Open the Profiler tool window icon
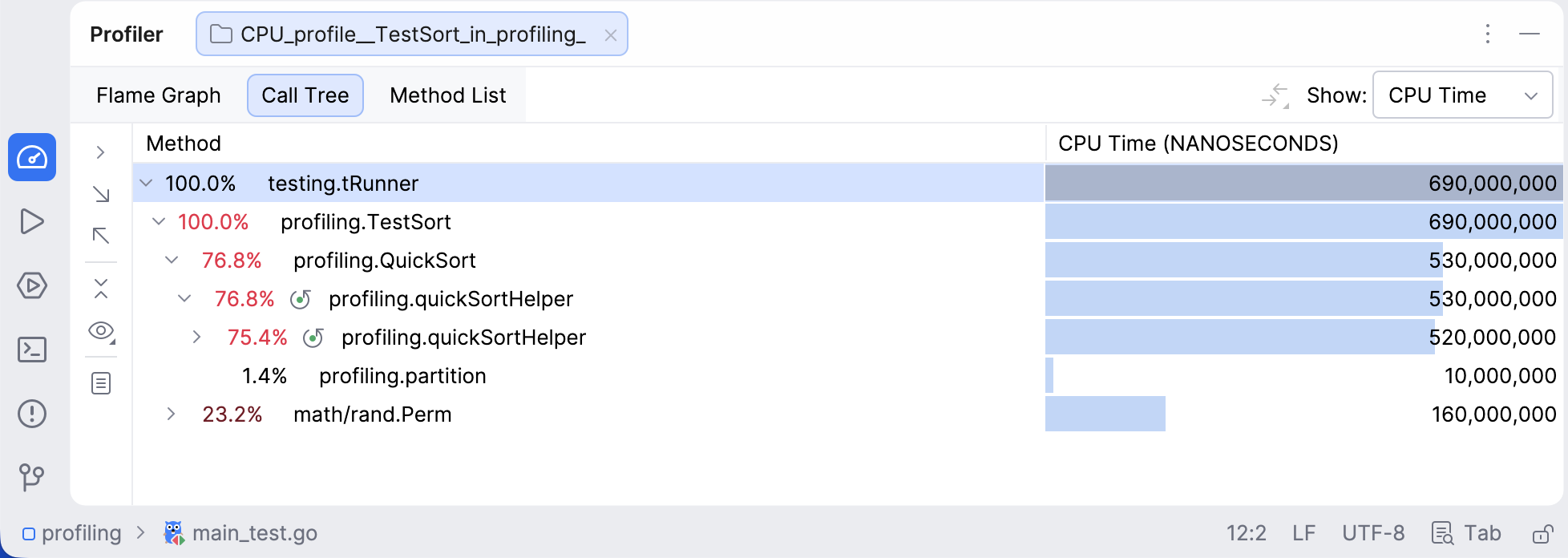1568x558 pixels. tap(32, 158)
